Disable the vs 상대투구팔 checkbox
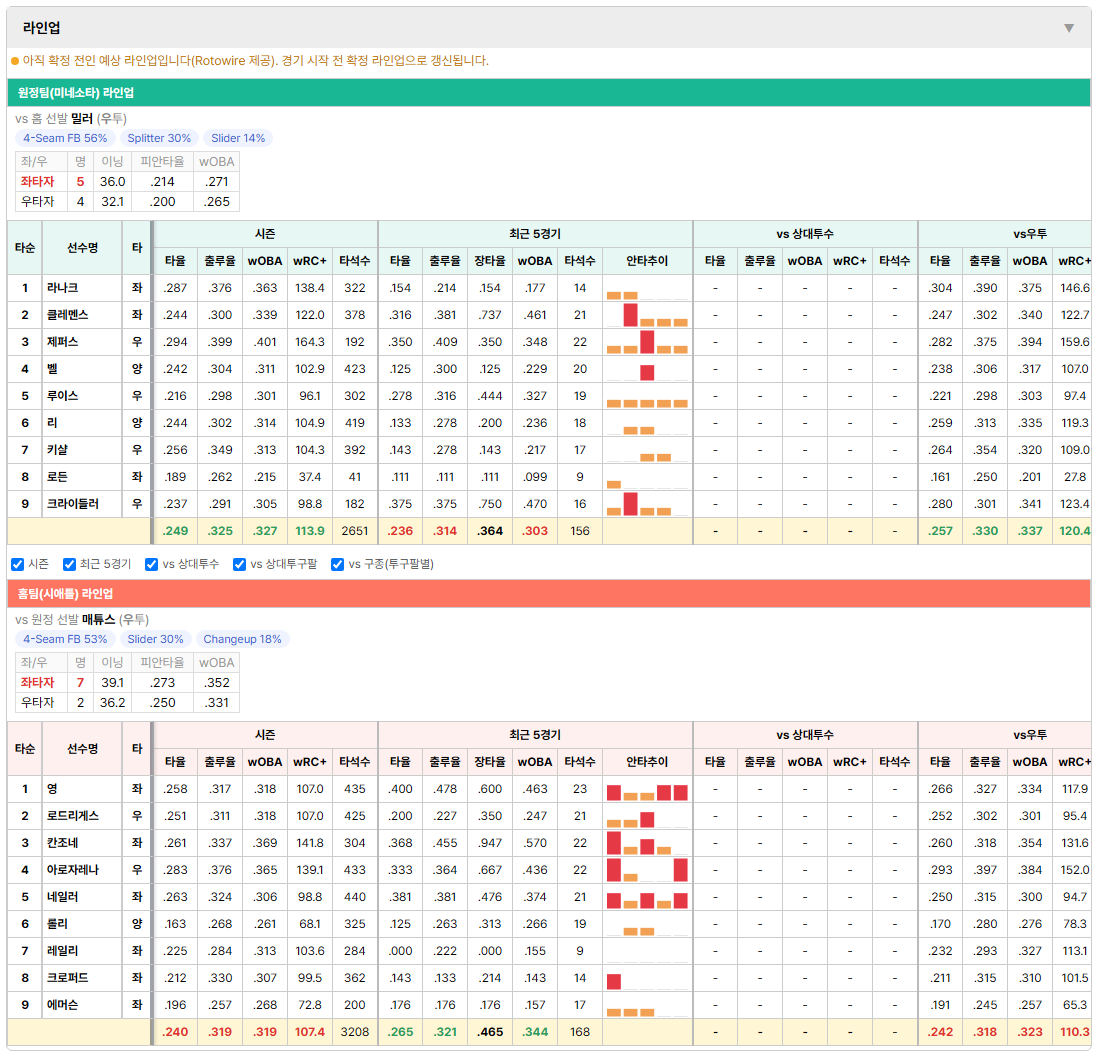This screenshot has height=1057, width=1098. point(239,565)
